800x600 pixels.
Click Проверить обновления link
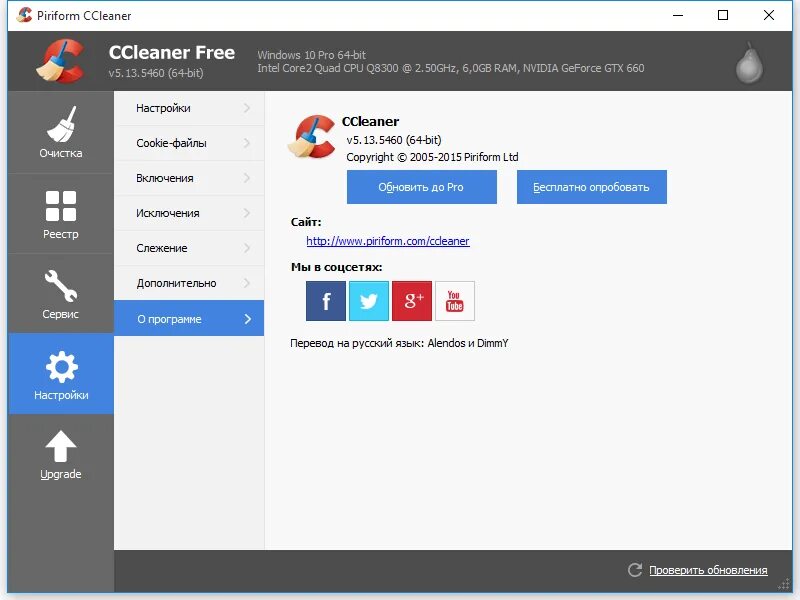tap(708, 570)
